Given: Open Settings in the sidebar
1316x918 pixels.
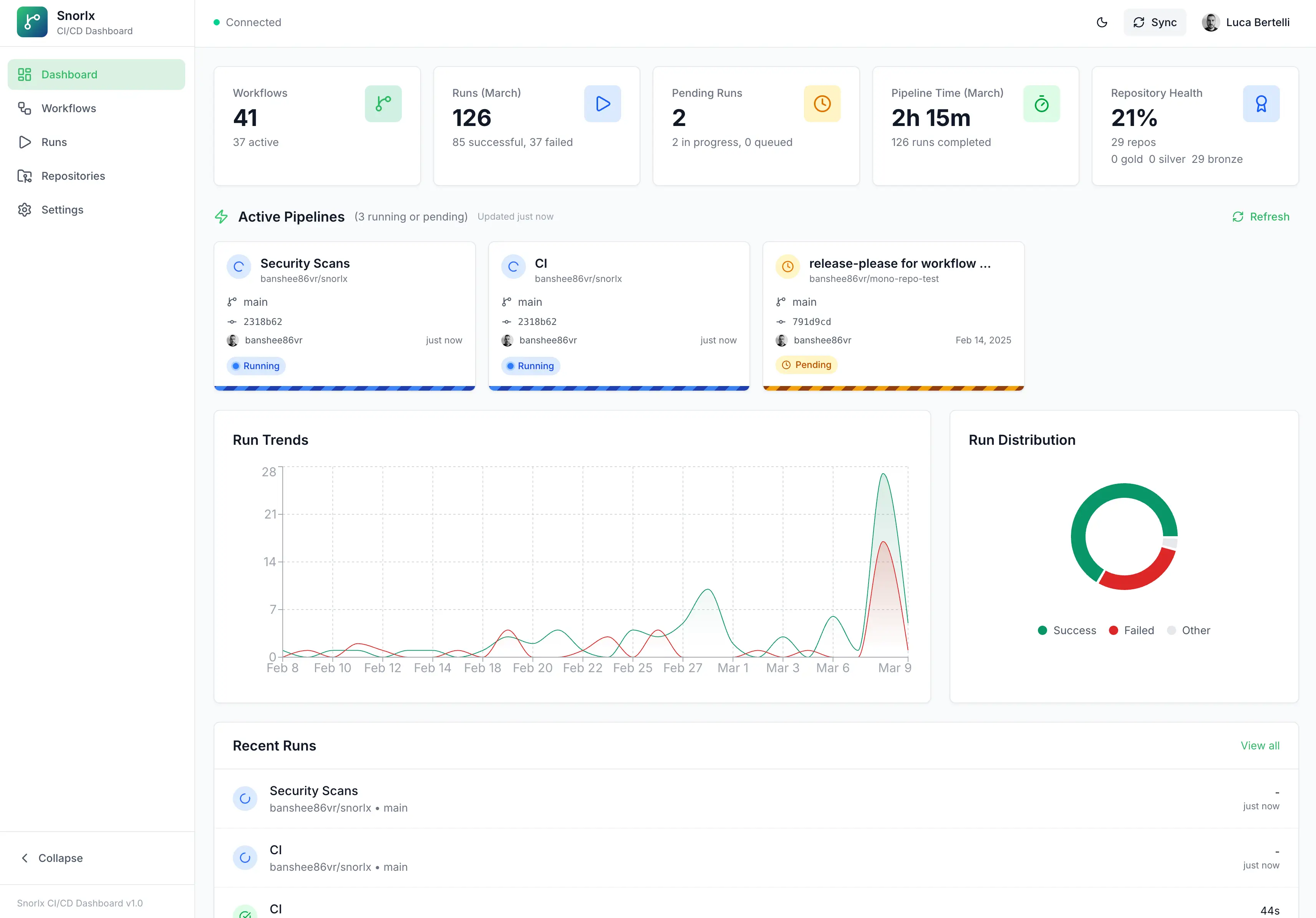Looking at the screenshot, I should point(96,210).
